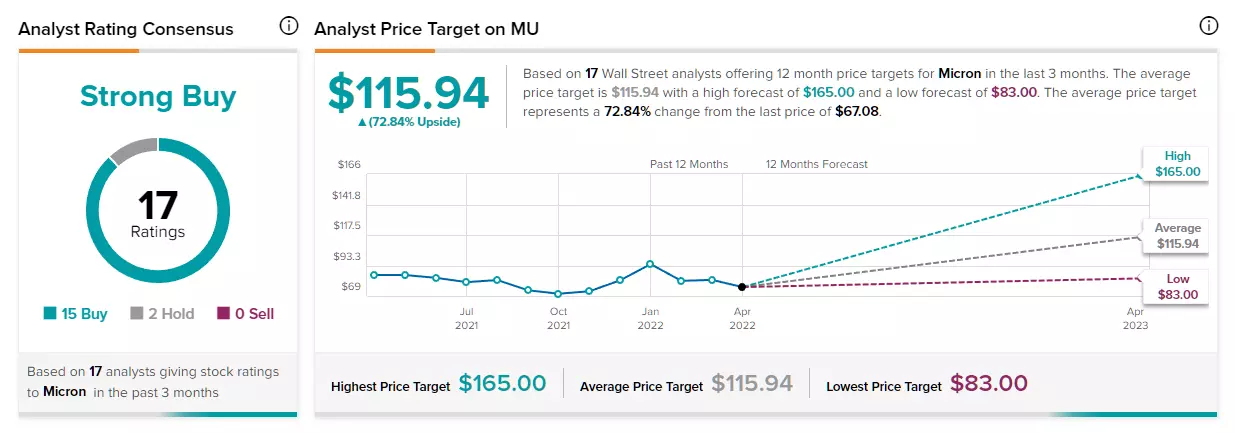Open the Average $115.94 forecast label
The width and height of the screenshot is (1235, 433).
click(x=1176, y=236)
